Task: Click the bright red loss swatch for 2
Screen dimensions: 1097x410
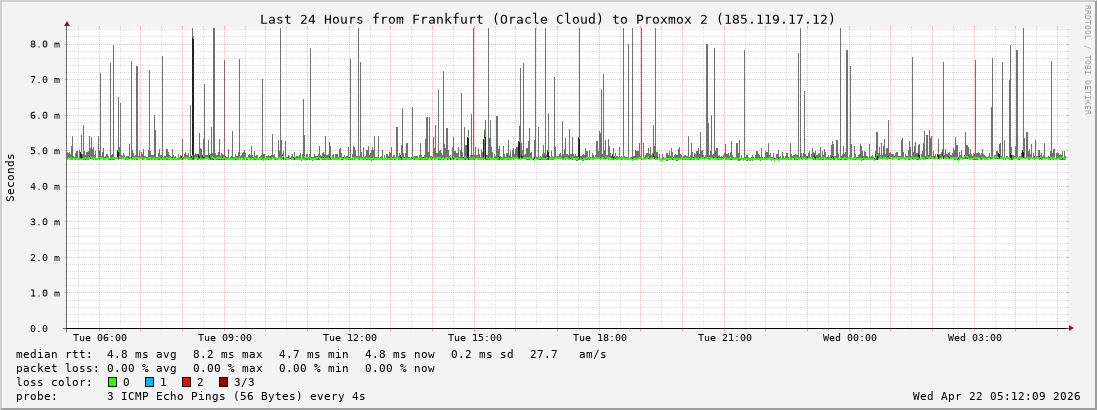Action: coord(187,382)
